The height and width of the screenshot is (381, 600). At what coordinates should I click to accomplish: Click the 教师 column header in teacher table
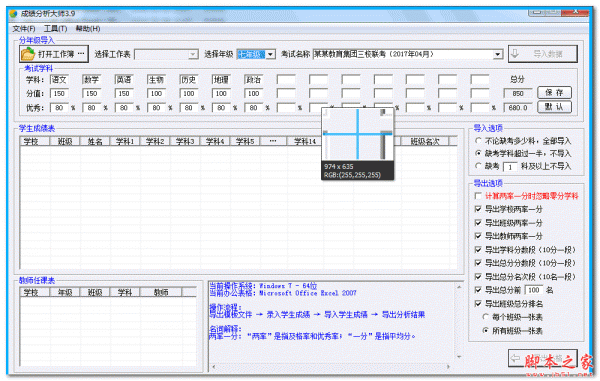pos(161,293)
